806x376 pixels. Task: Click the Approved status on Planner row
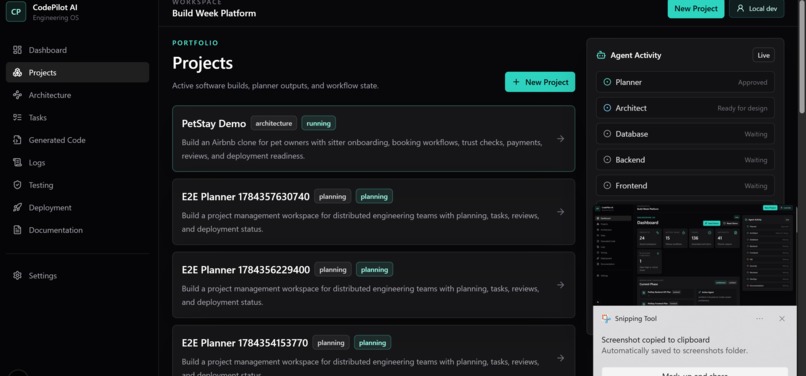click(753, 82)
